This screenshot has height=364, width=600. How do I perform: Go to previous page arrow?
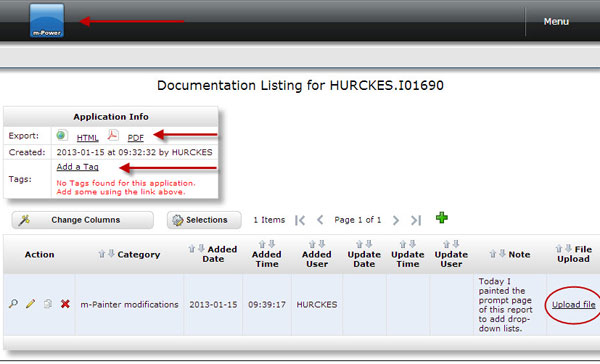320,220
